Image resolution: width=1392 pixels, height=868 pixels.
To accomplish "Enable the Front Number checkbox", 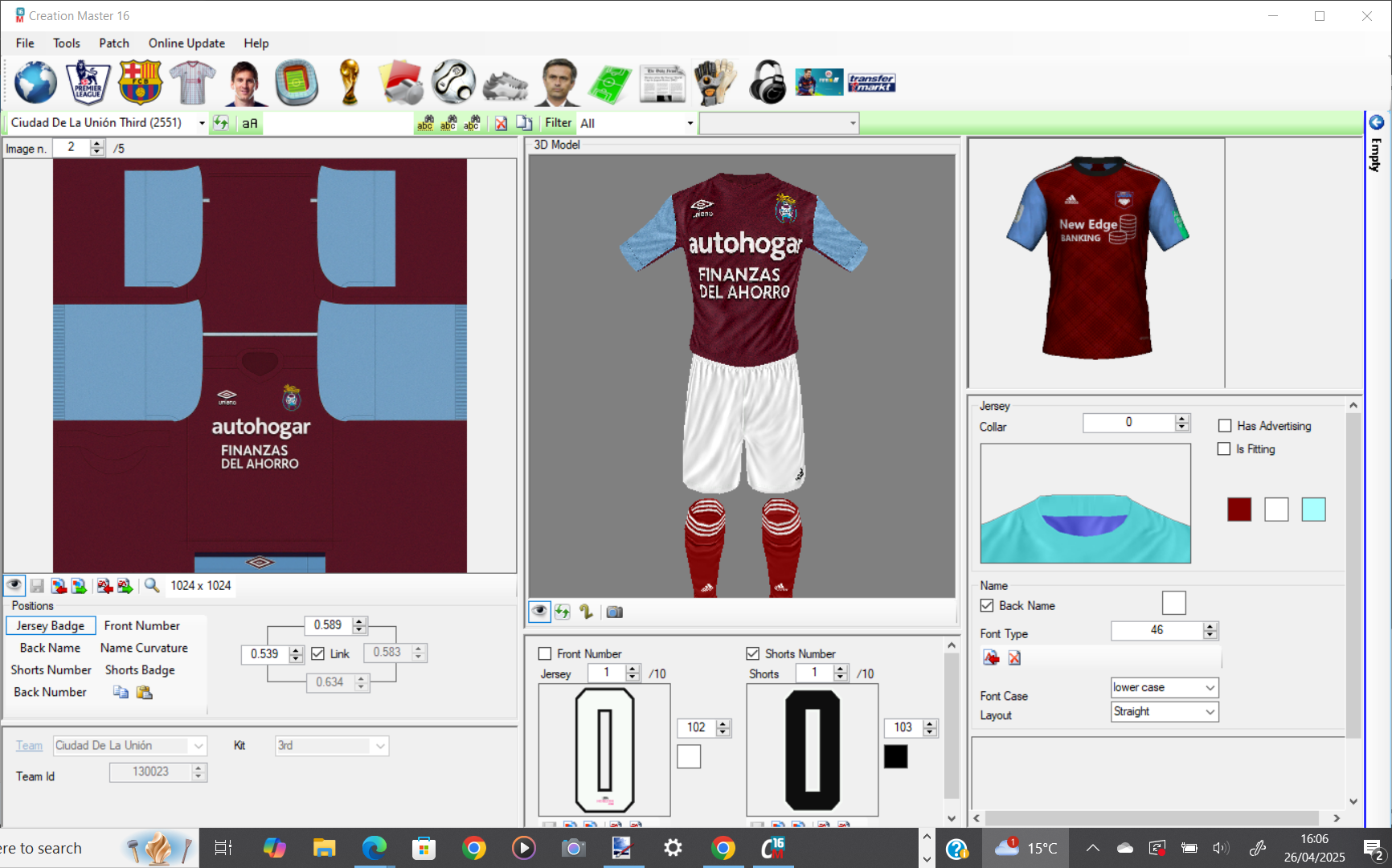I will (x=545, y=653).
